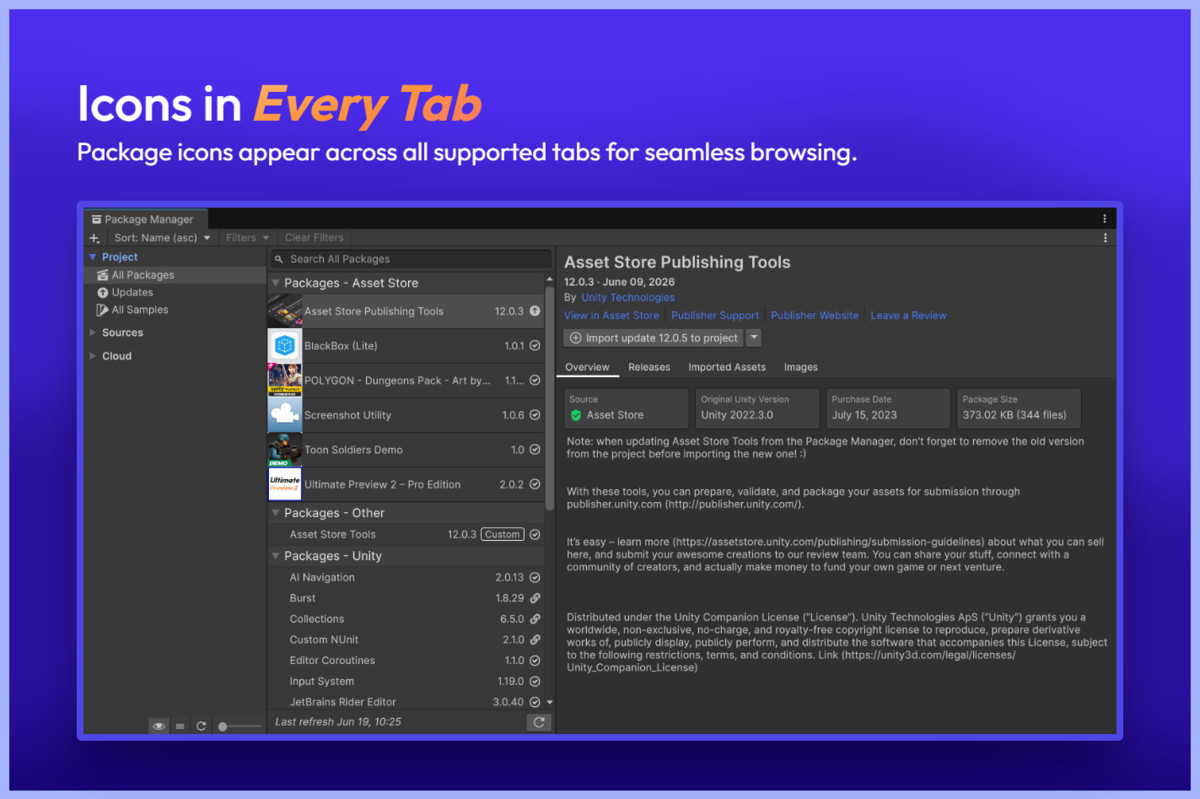Click the installed checkmark icon for BlackBox (Lite)
Screen dimensions: 1200x799
pos(535,346)
